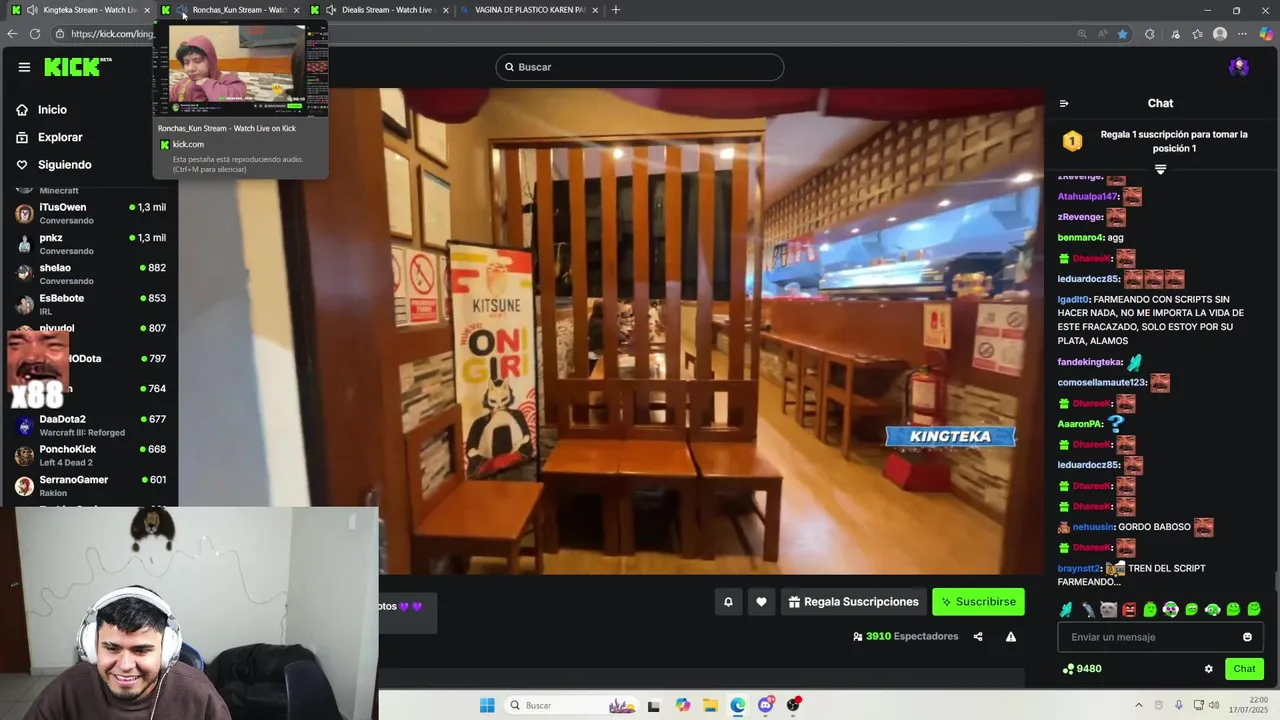Open the Kick hamburger menu
Image resolution: width=1280 pixels, height=720 pixels.
tap(24, 67)
